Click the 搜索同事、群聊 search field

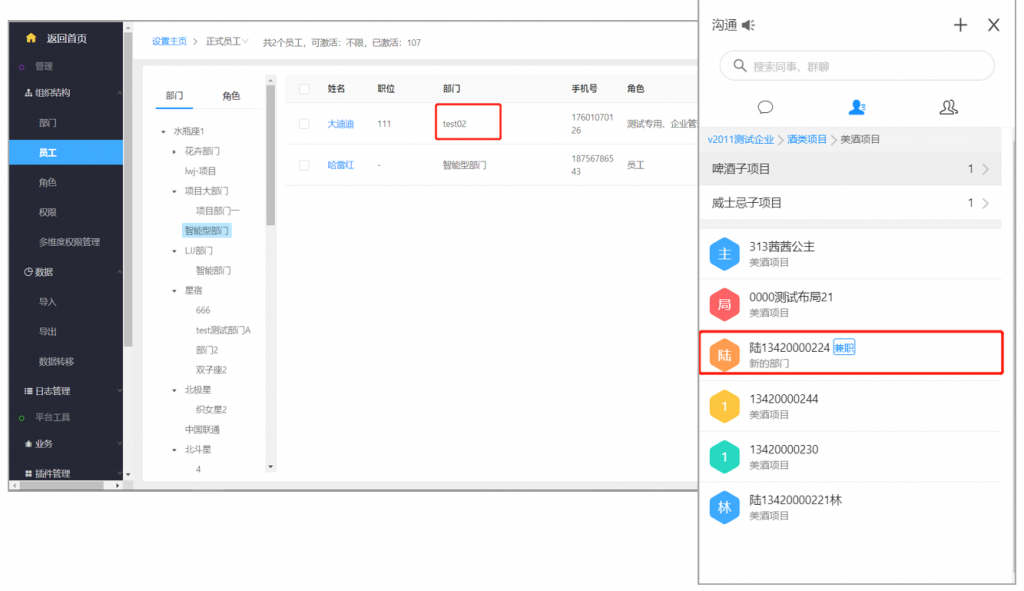pos(857,66)
